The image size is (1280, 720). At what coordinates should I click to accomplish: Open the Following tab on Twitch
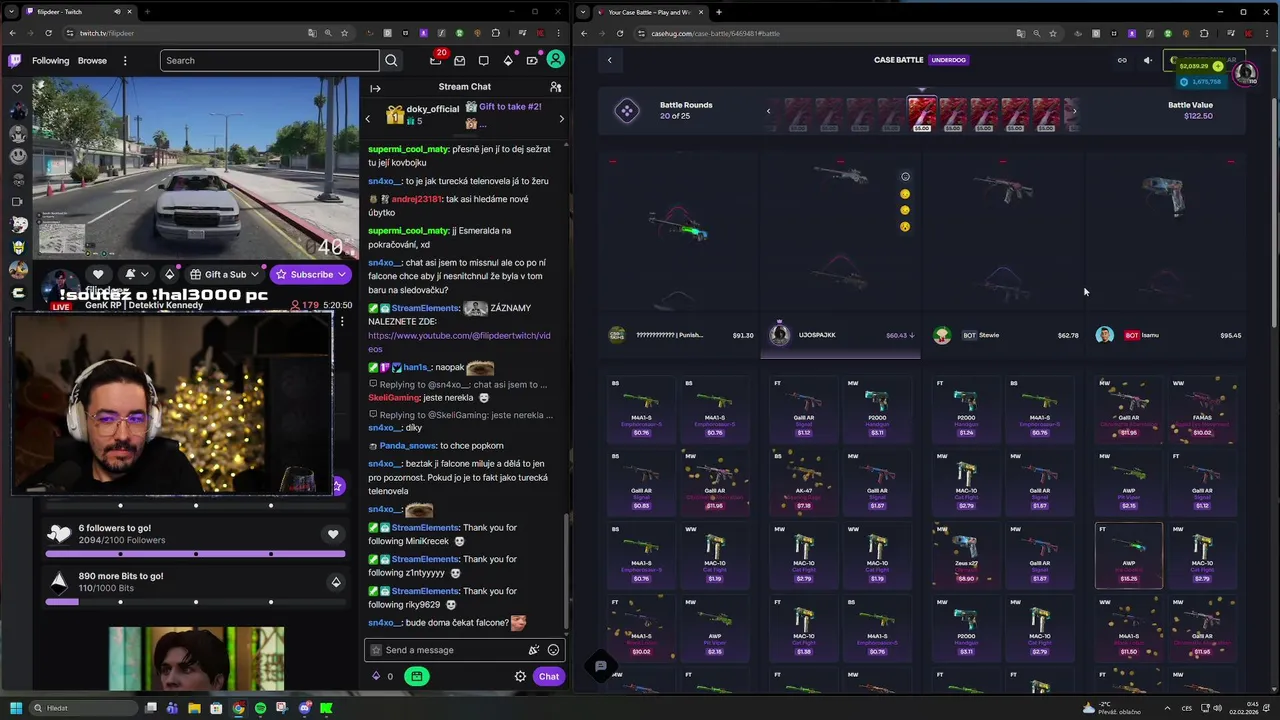tap(50, 60)
